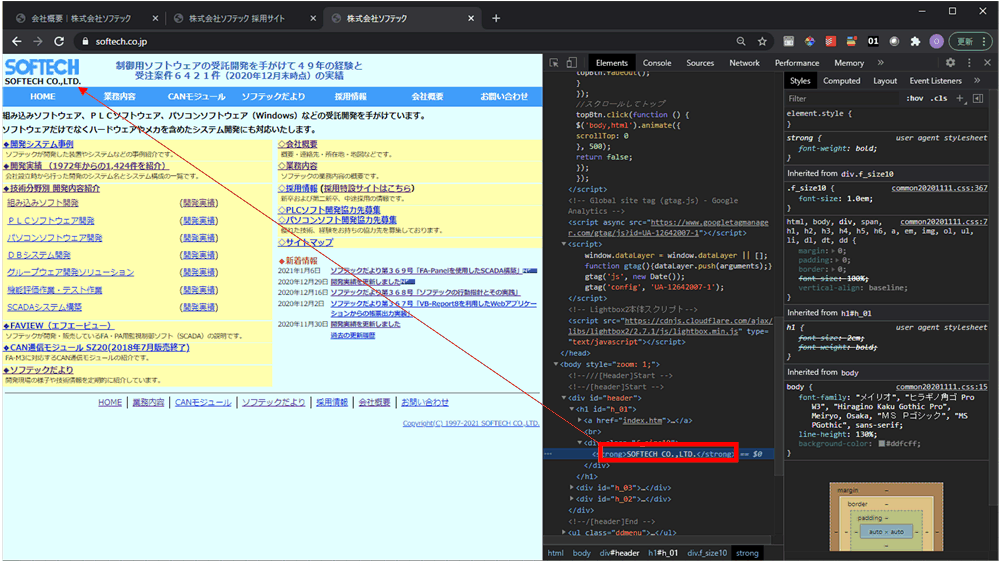Click the common20201111.css:367 source link
The height and width of the screenshot is (562, 1002).
939,188
